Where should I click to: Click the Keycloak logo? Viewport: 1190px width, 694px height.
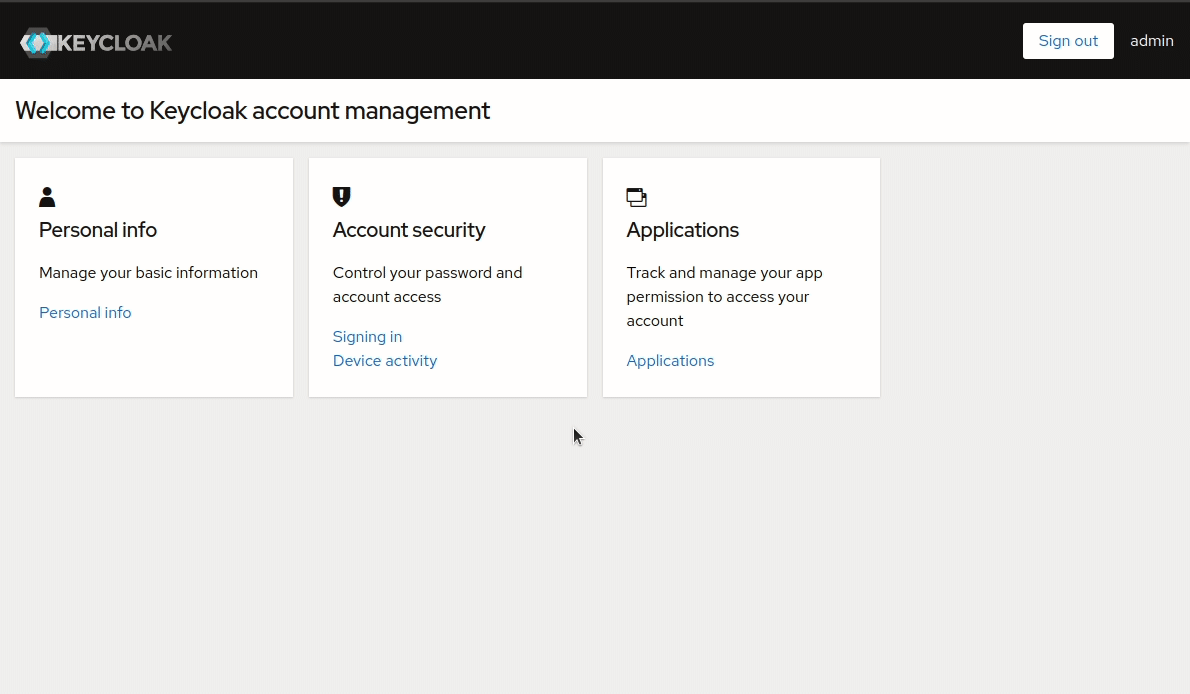click(96, 43)
